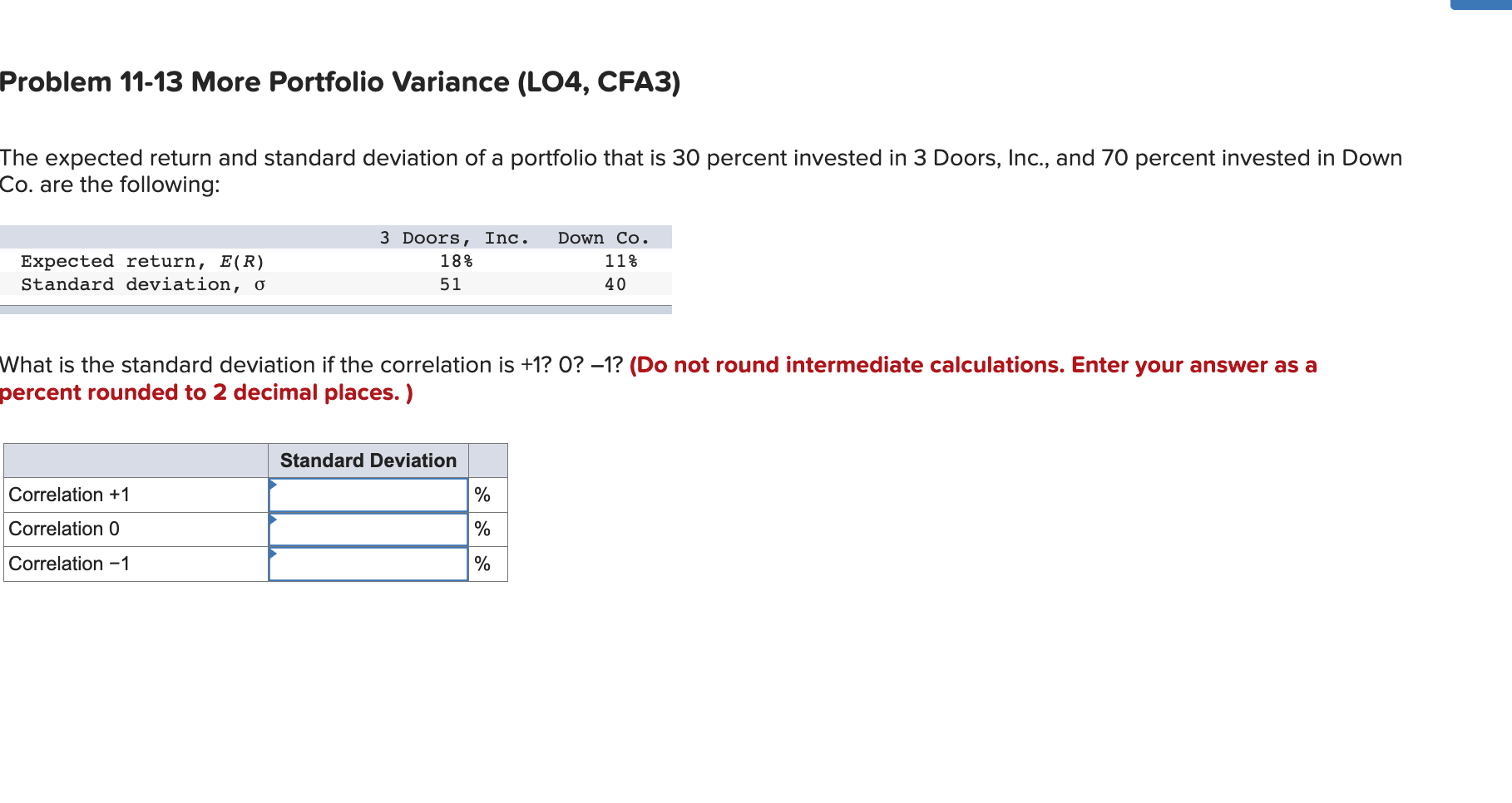Screen dimensions: 1512x803
Task: Click the percent sign next to Correlation +1
Action: tap(483, 494)
